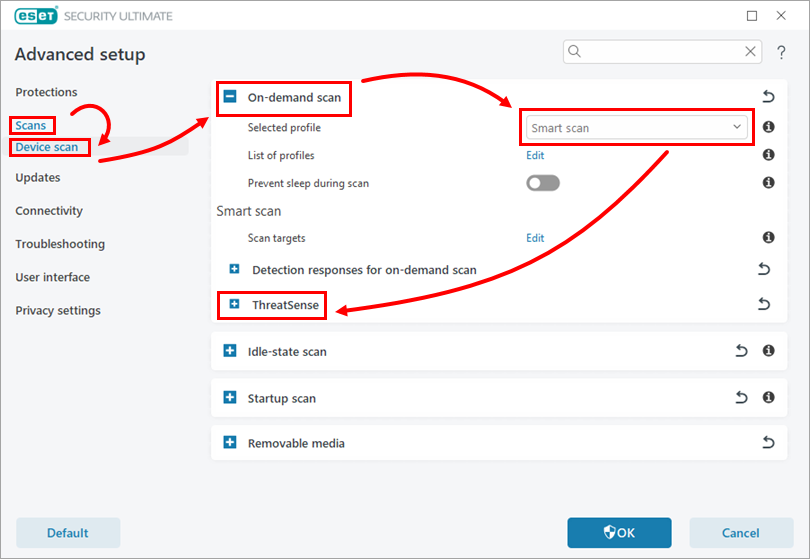Toggle Prevent sleep during scan switch

(543, 183)
